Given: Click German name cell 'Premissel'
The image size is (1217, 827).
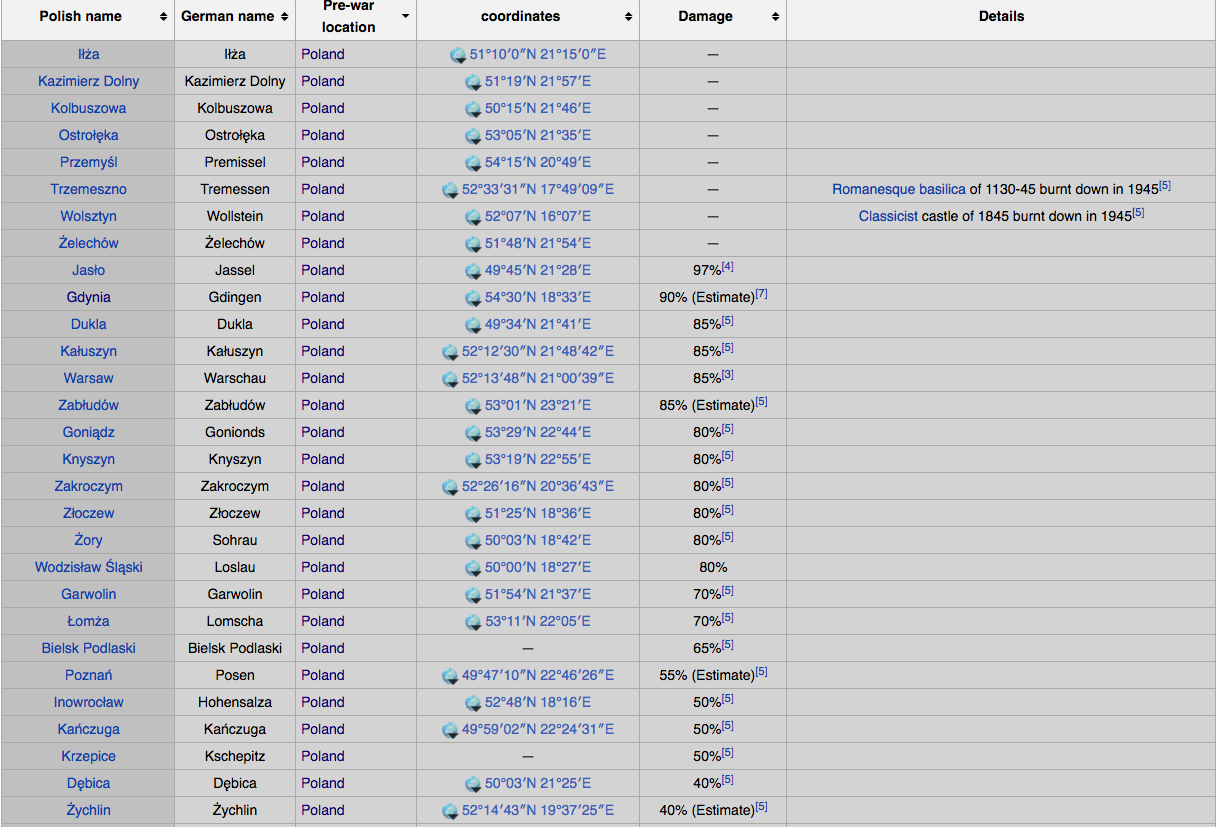Looking at the screenshot, I should point(235,162).
